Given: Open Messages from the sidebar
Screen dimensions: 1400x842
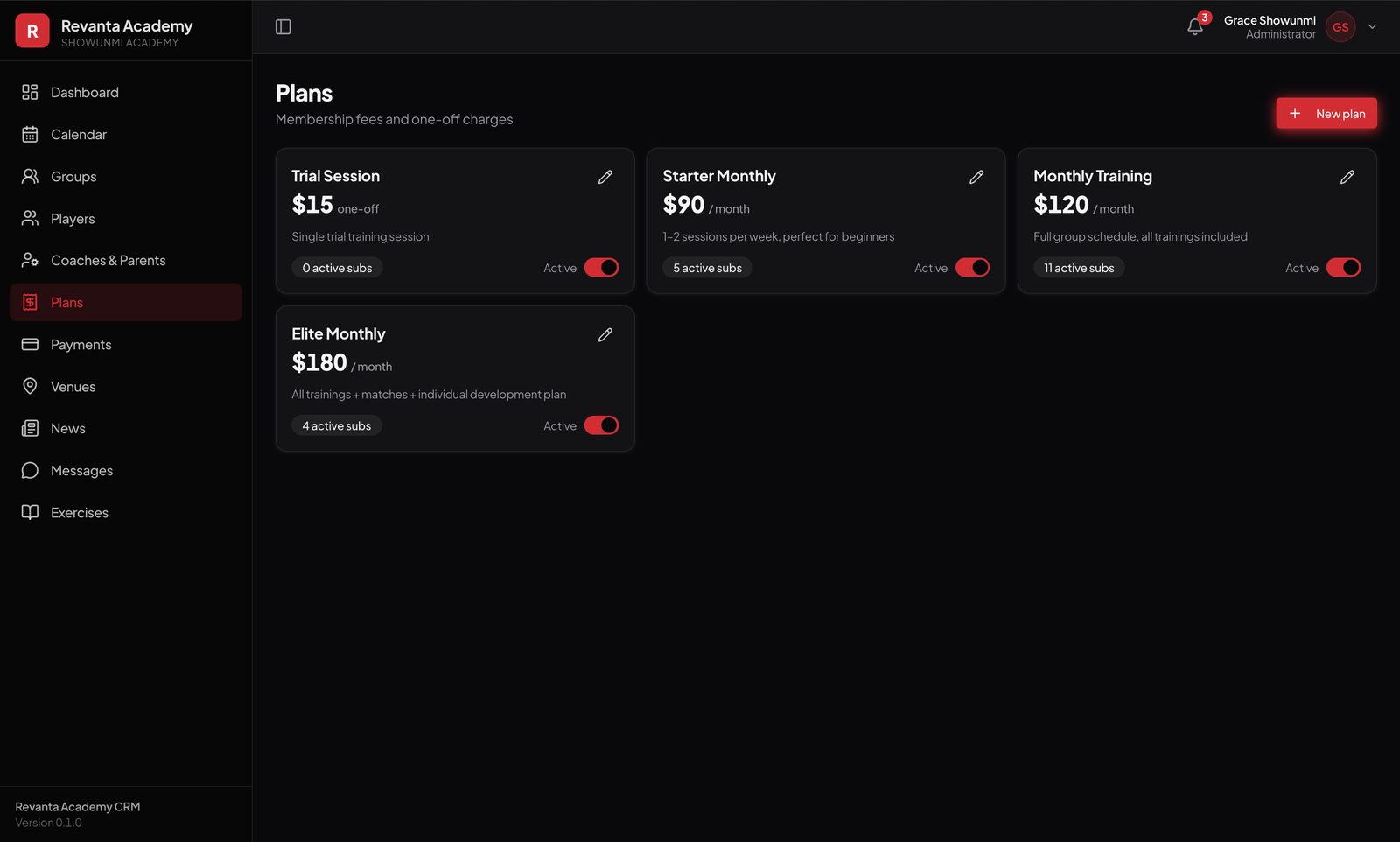Looking at the screenshot, I should click(126, 470).
